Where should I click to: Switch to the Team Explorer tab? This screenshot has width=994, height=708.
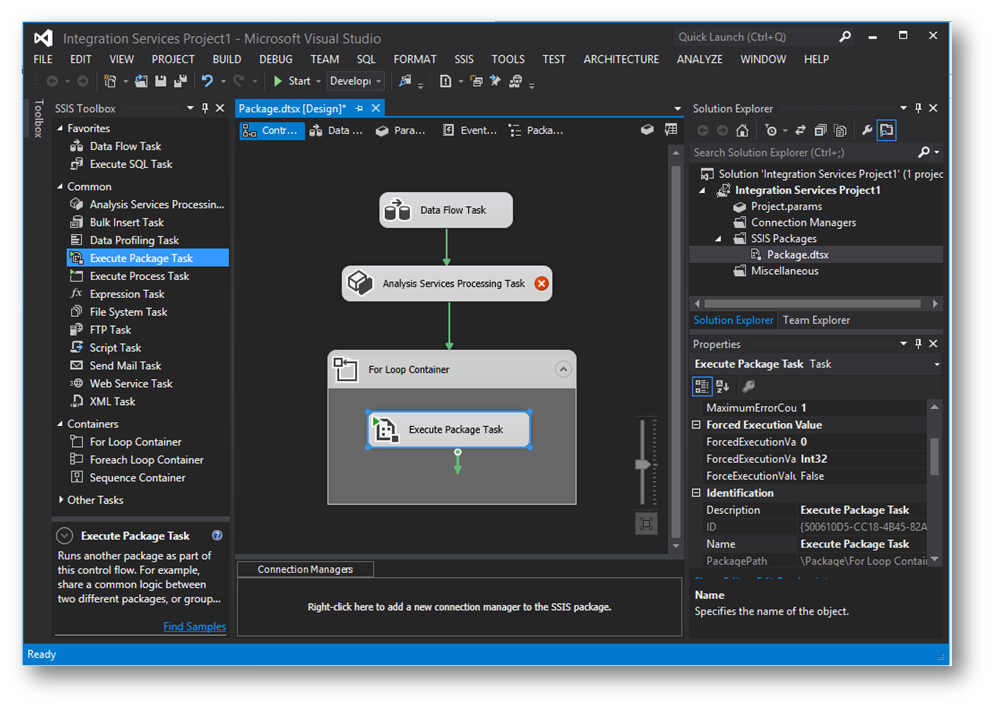(x=816, y=320)
